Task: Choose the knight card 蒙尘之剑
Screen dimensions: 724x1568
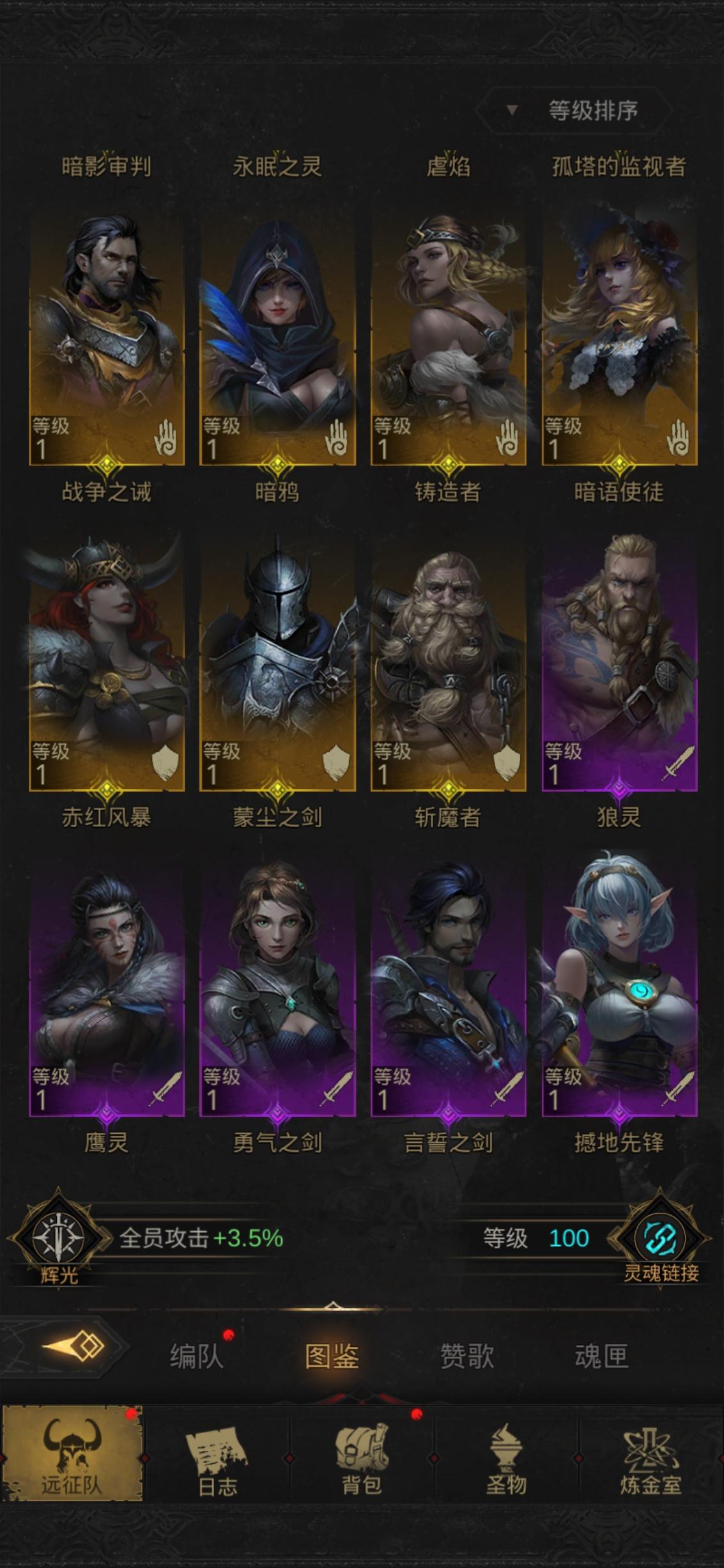Action: 277,664
